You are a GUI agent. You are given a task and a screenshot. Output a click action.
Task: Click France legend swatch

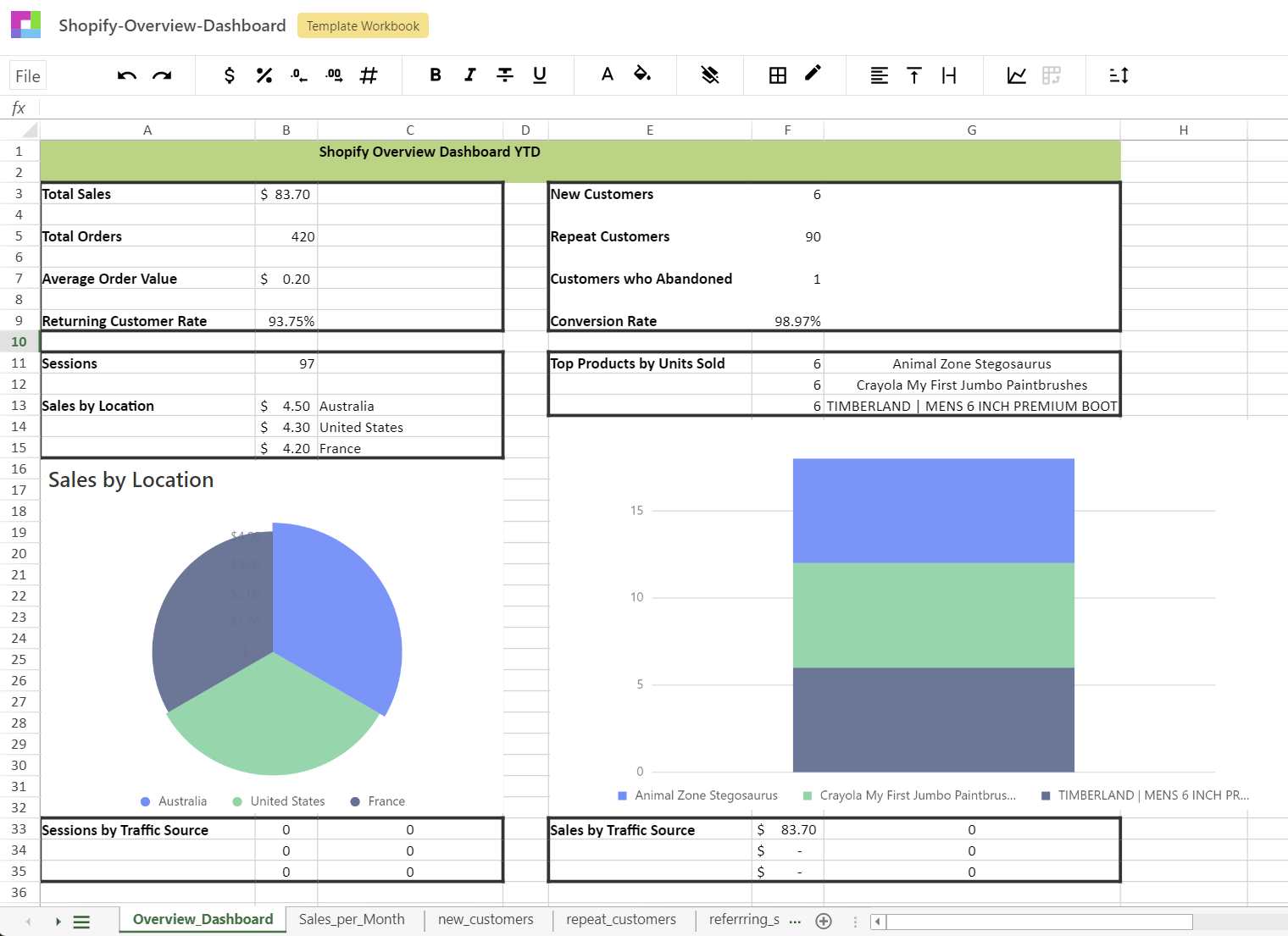(355, 801)
